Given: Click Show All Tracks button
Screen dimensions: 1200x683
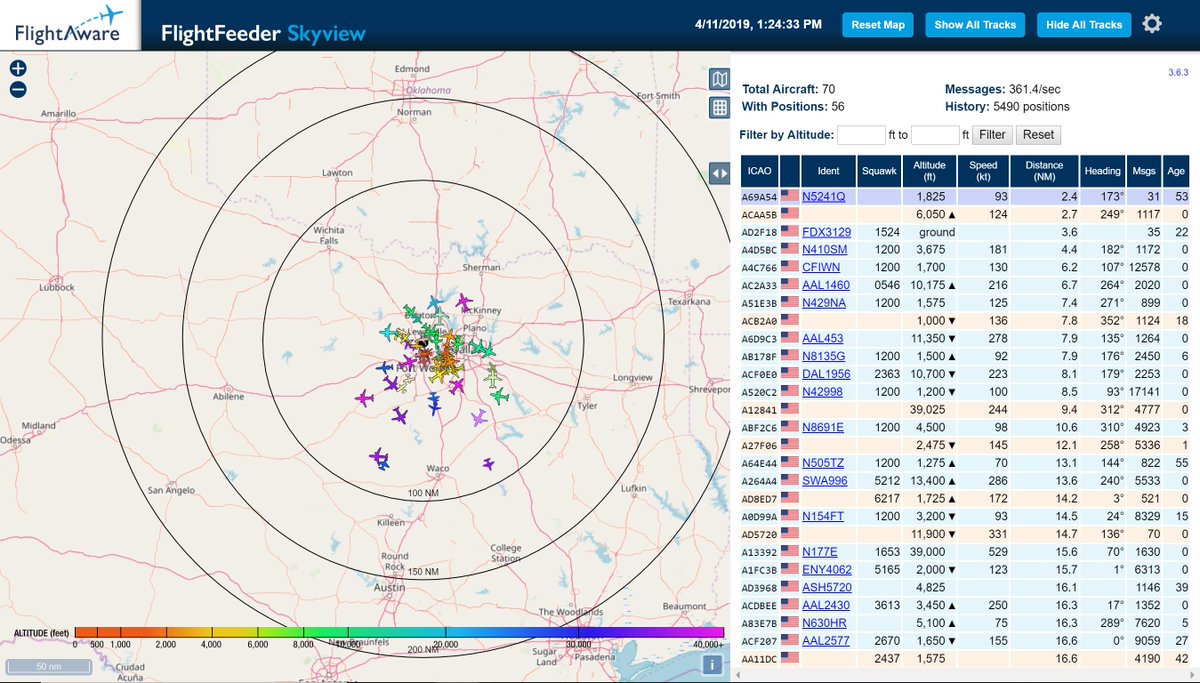Looking at the screenshot, I should (x=975, y=24).
